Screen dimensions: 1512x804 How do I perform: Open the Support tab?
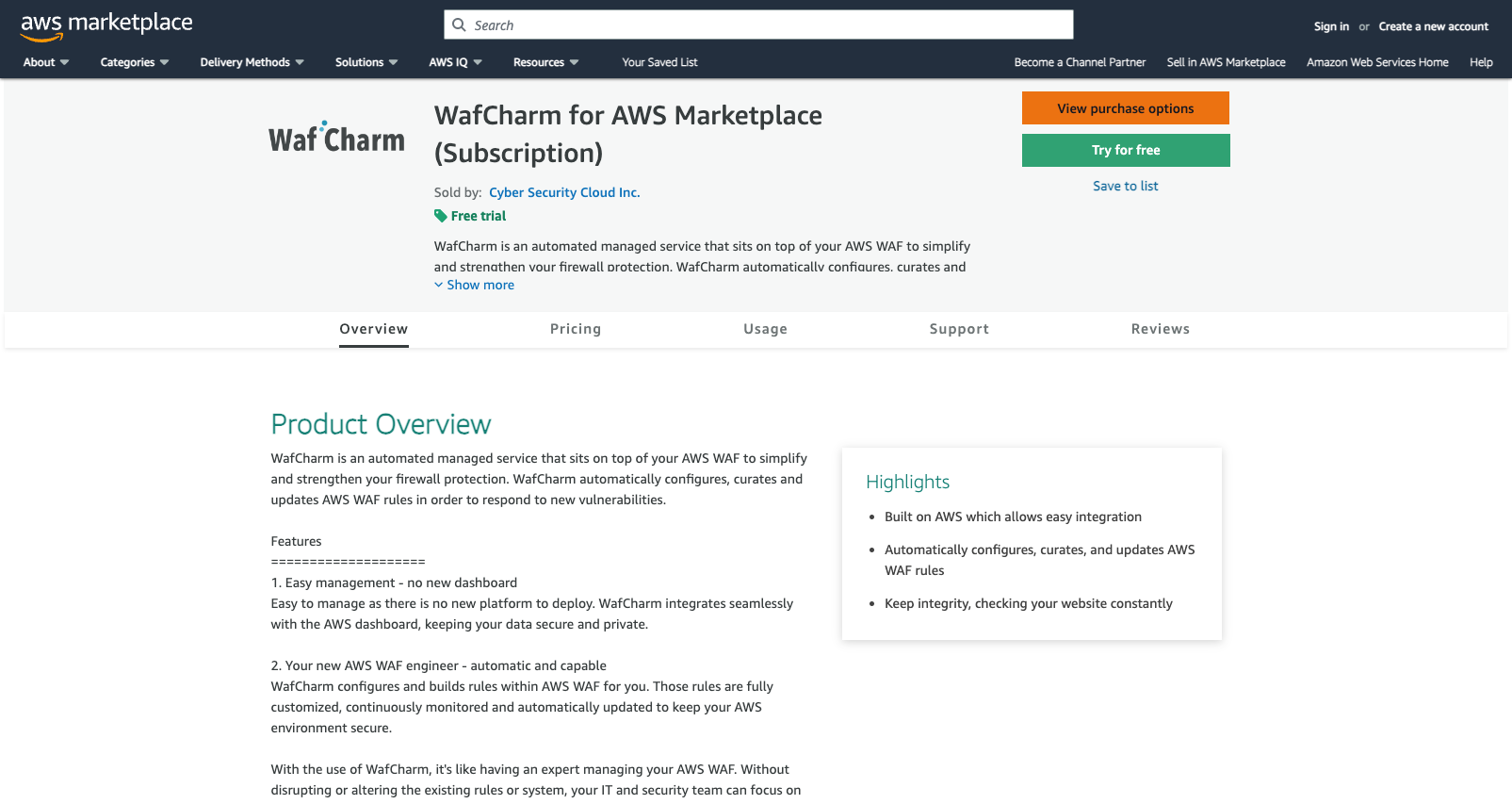click(x=959, y=329)
